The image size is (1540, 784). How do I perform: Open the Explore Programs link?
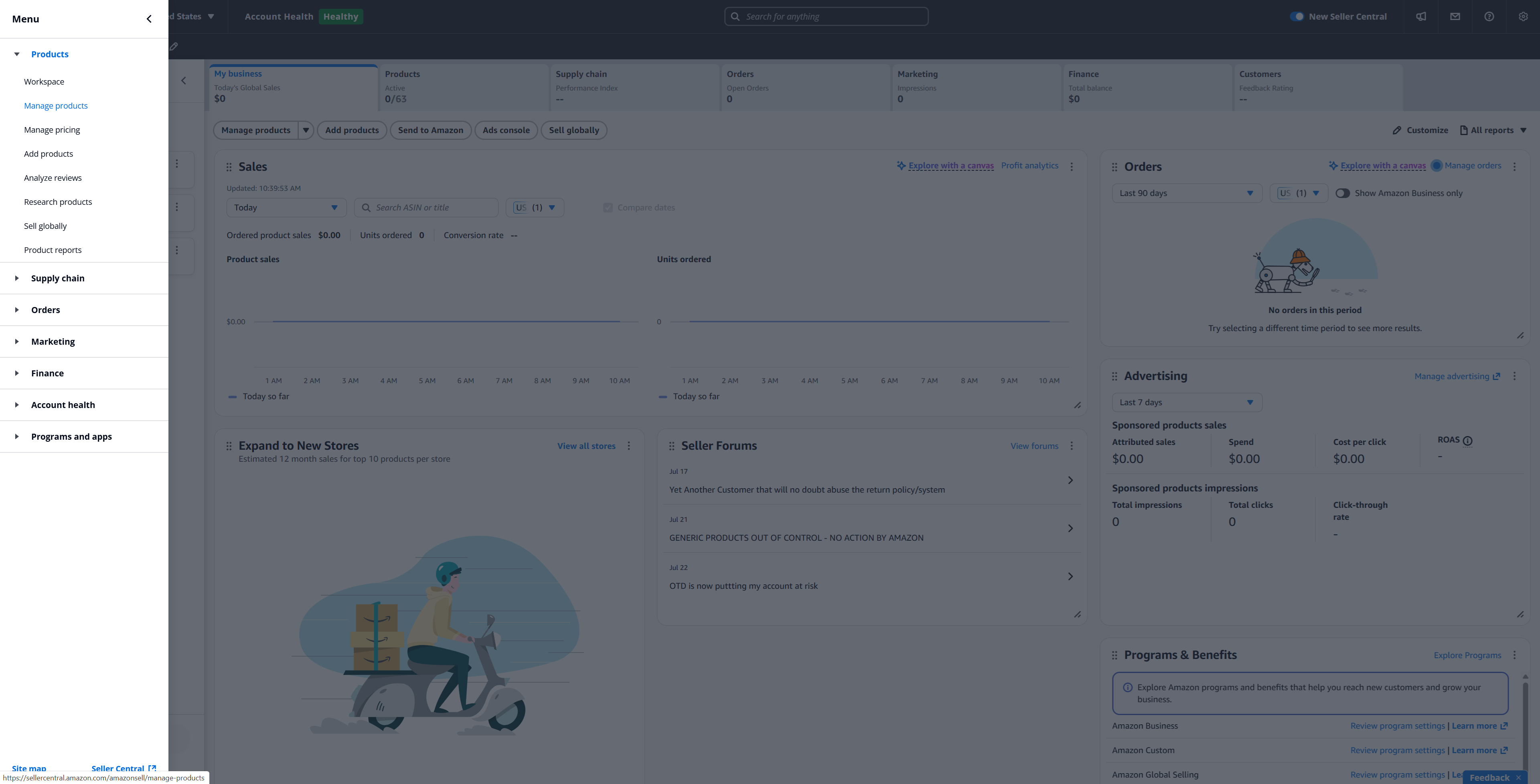(1467, 655)
